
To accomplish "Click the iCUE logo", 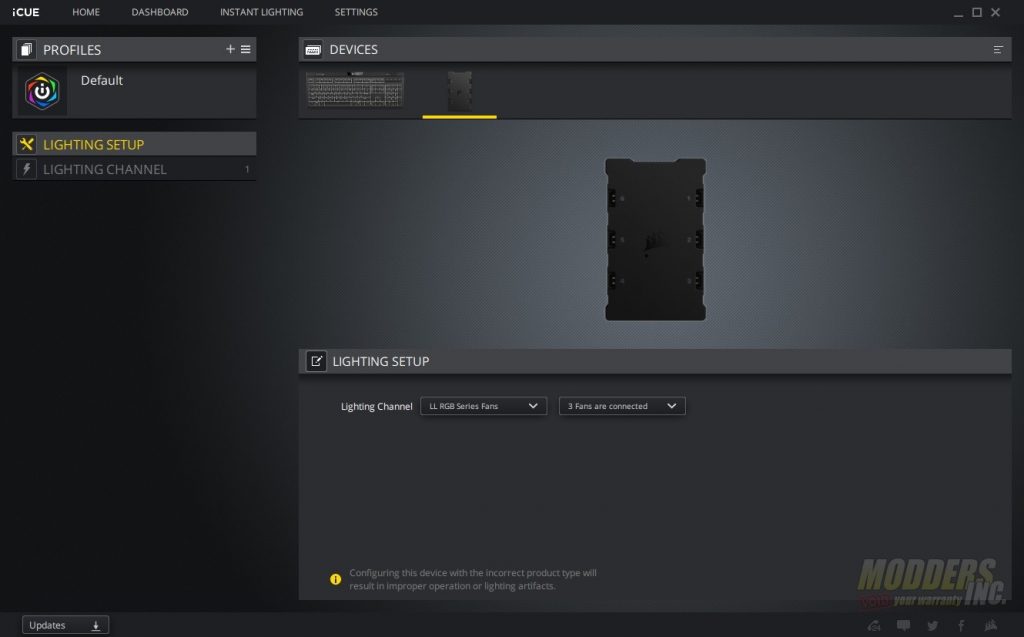I will coord(25,12).
